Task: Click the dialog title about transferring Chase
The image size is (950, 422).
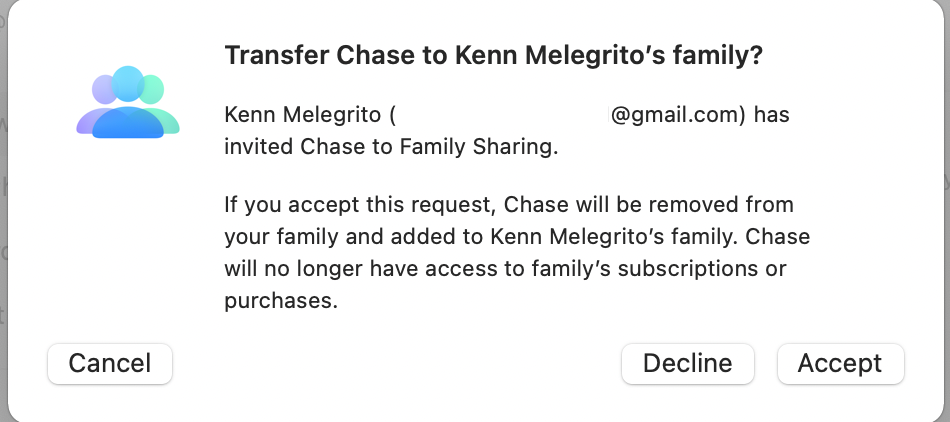Action: pyautogui.click(x=494, y=56)
